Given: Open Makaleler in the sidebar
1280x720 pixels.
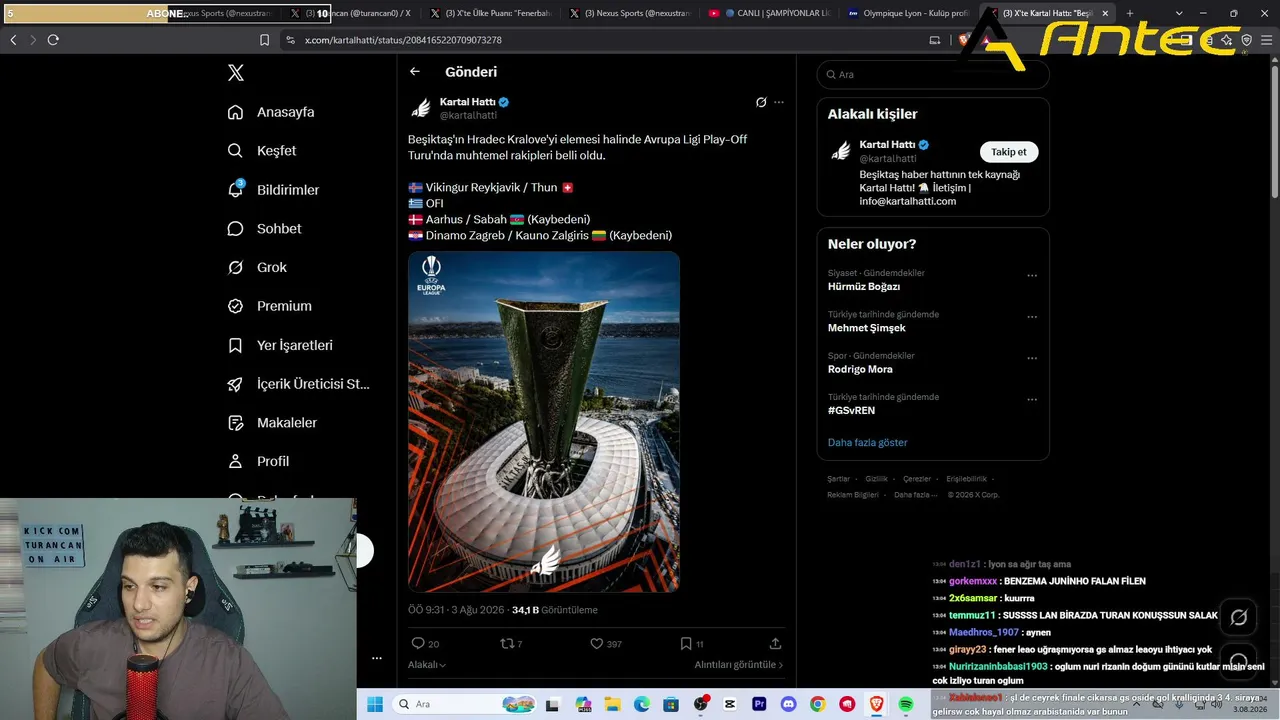Looking at the screenshot, I should point(272,423).
